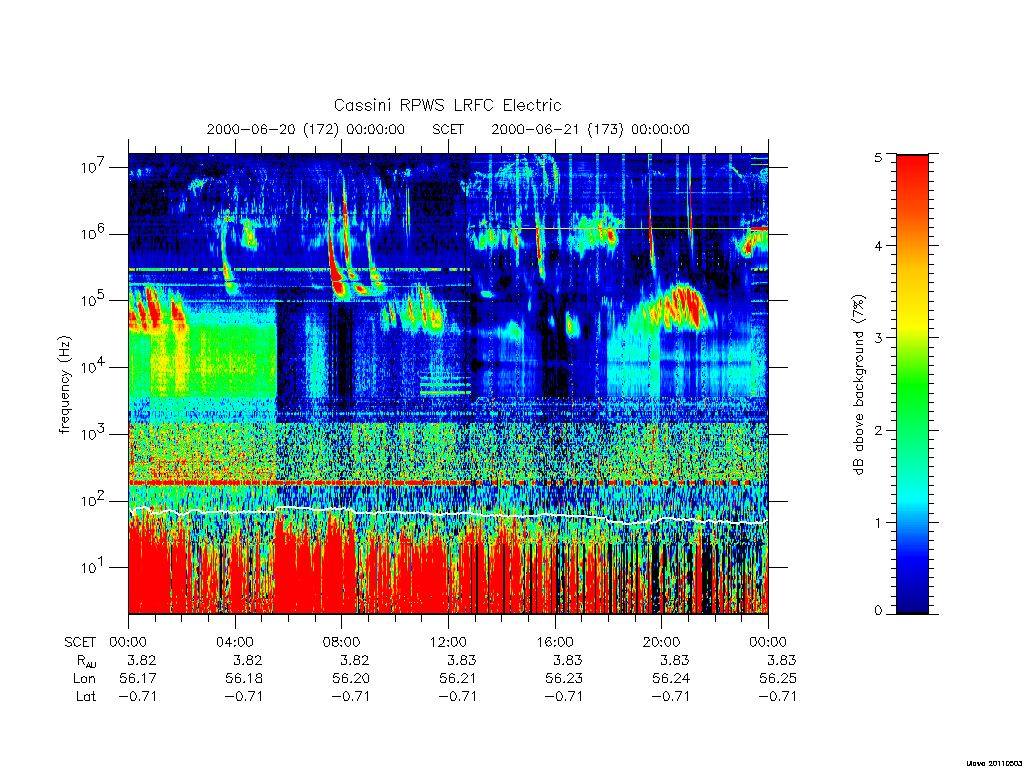Click the 'frequency (Hz)' axis label

click(x=64, y=385)
